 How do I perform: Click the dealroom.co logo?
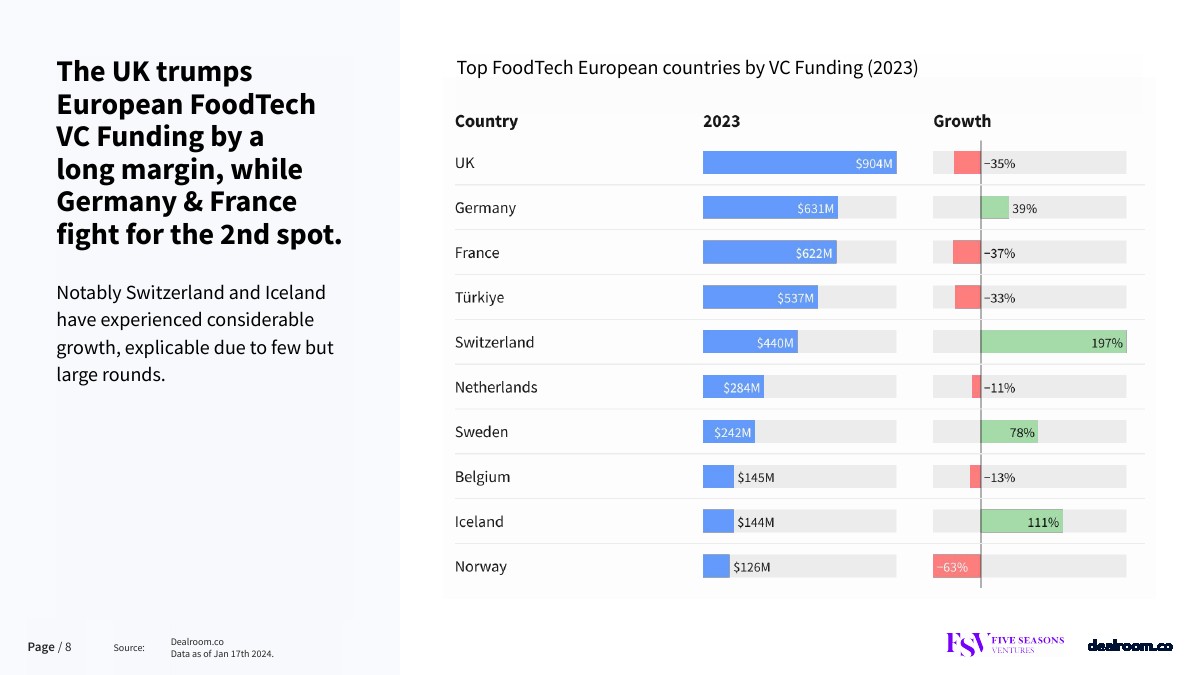[1130, 646]
